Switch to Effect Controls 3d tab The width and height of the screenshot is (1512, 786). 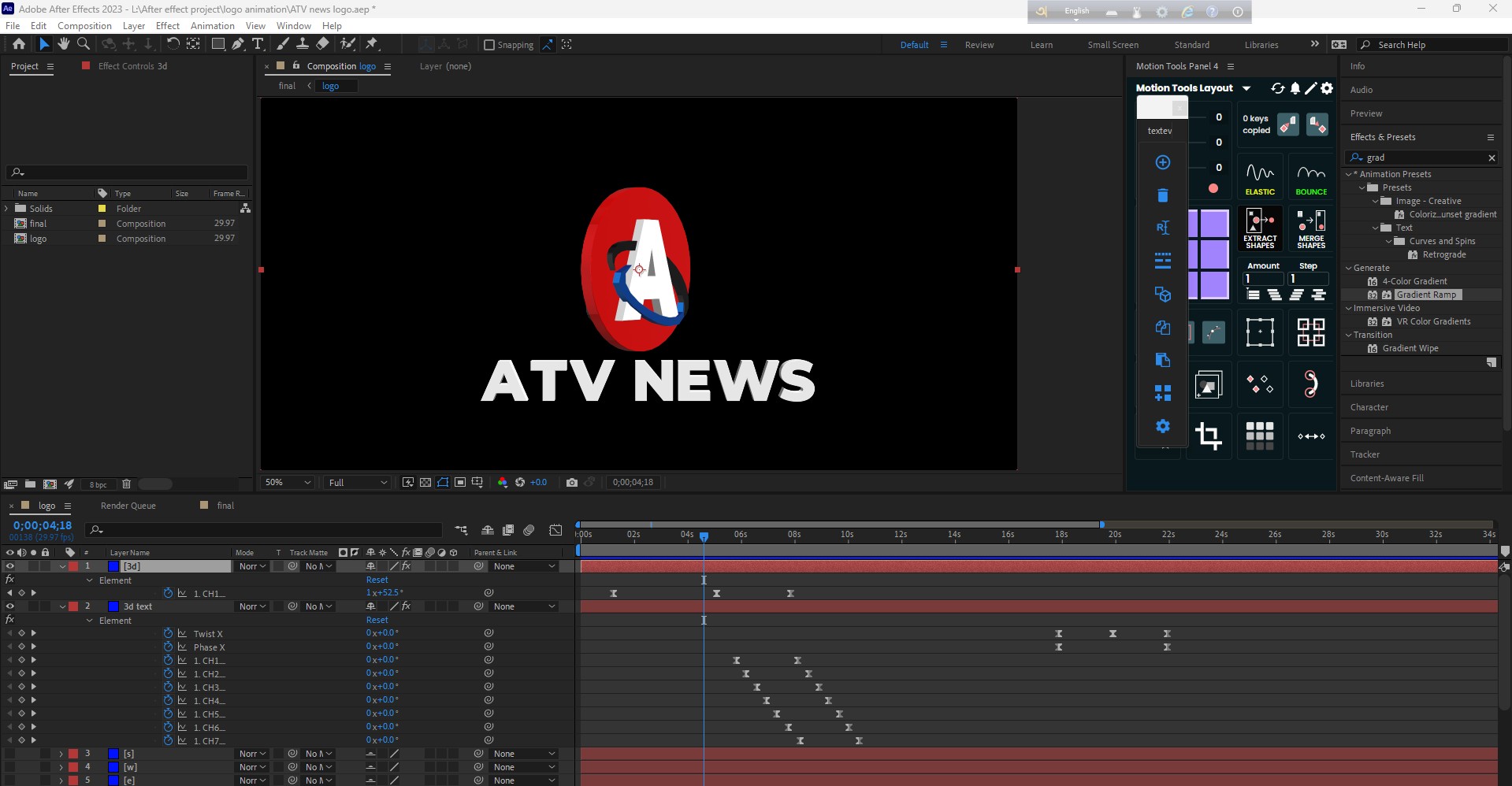point(132,66)
